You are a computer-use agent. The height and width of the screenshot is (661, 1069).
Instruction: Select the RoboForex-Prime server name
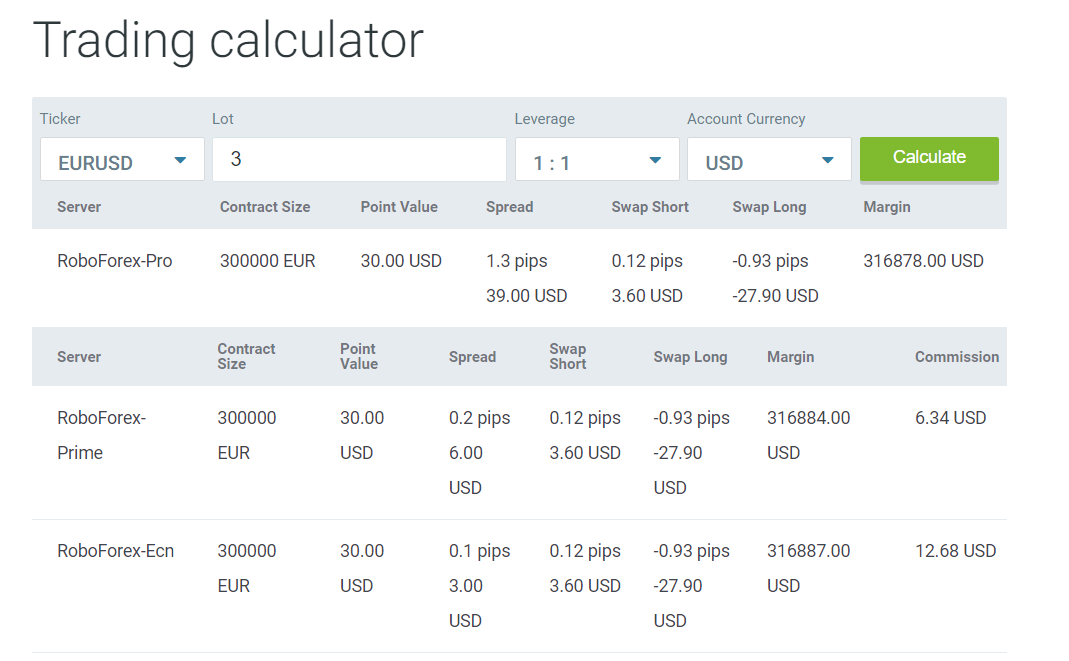click(x=102, y=435)
